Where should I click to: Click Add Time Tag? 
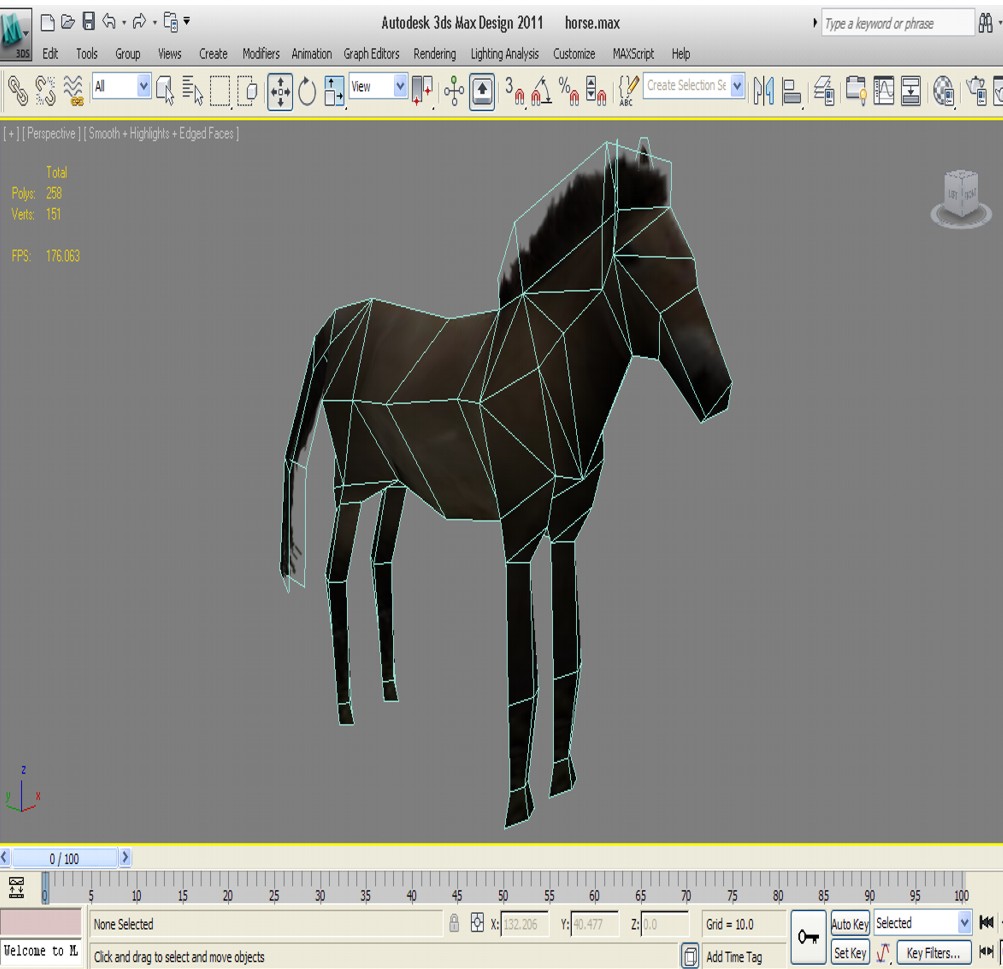(734, 957)
